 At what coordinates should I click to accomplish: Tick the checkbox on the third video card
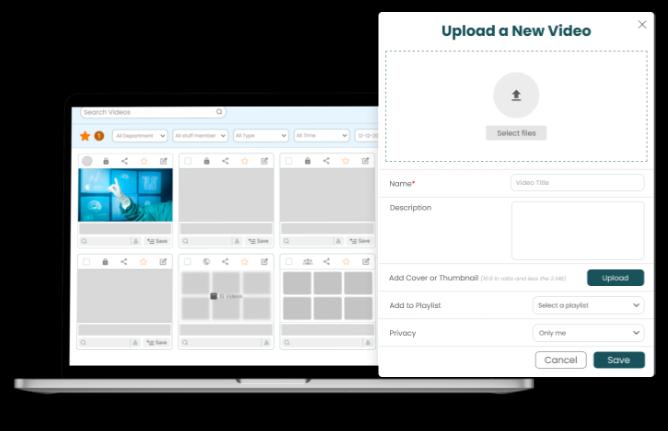(289, 161)
